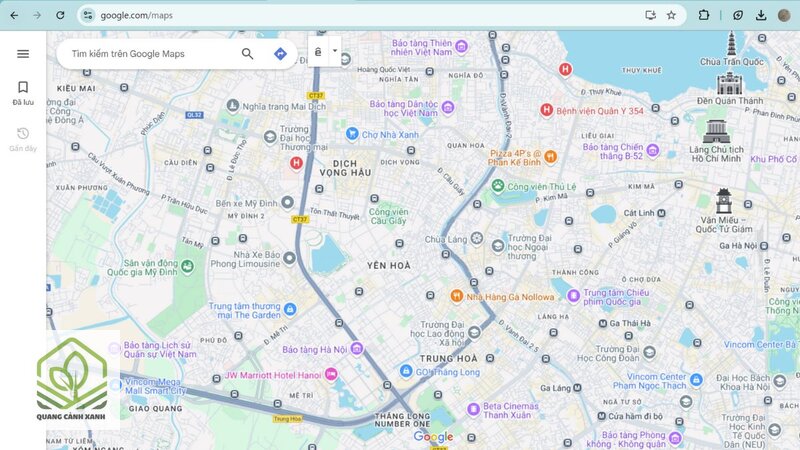Click the address bar URL google.com/maps
Viewport: 800px width, 450px height.
pos(137,15)
